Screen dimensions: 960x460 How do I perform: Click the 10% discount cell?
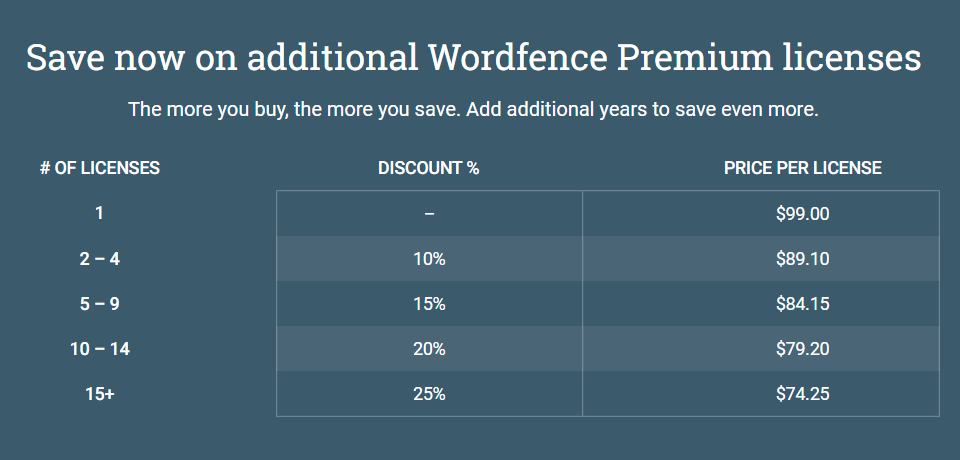429,259
